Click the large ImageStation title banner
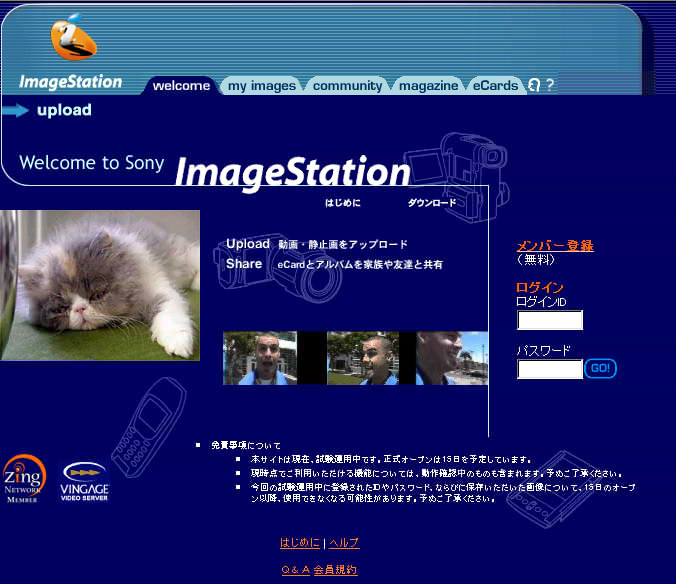 tap(293, 173)
